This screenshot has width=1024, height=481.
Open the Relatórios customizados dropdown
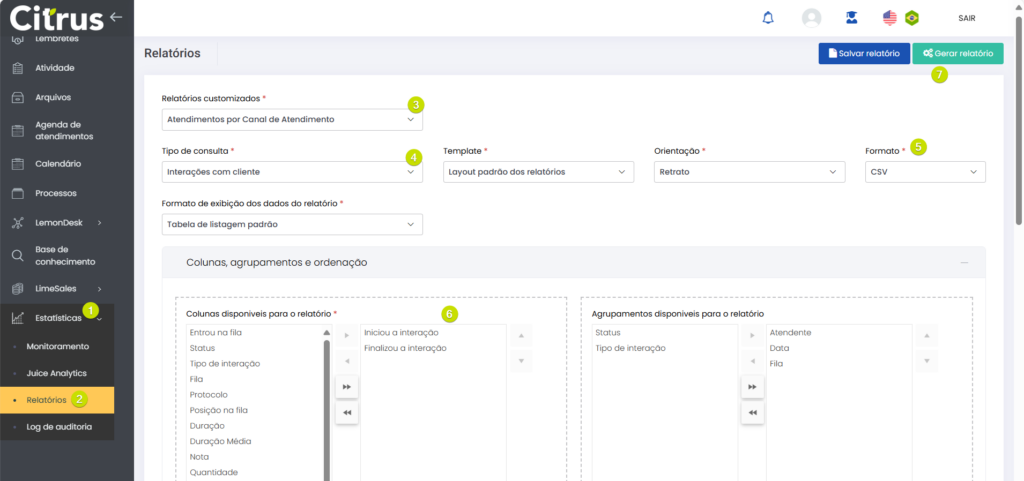[x=292, y=119]
